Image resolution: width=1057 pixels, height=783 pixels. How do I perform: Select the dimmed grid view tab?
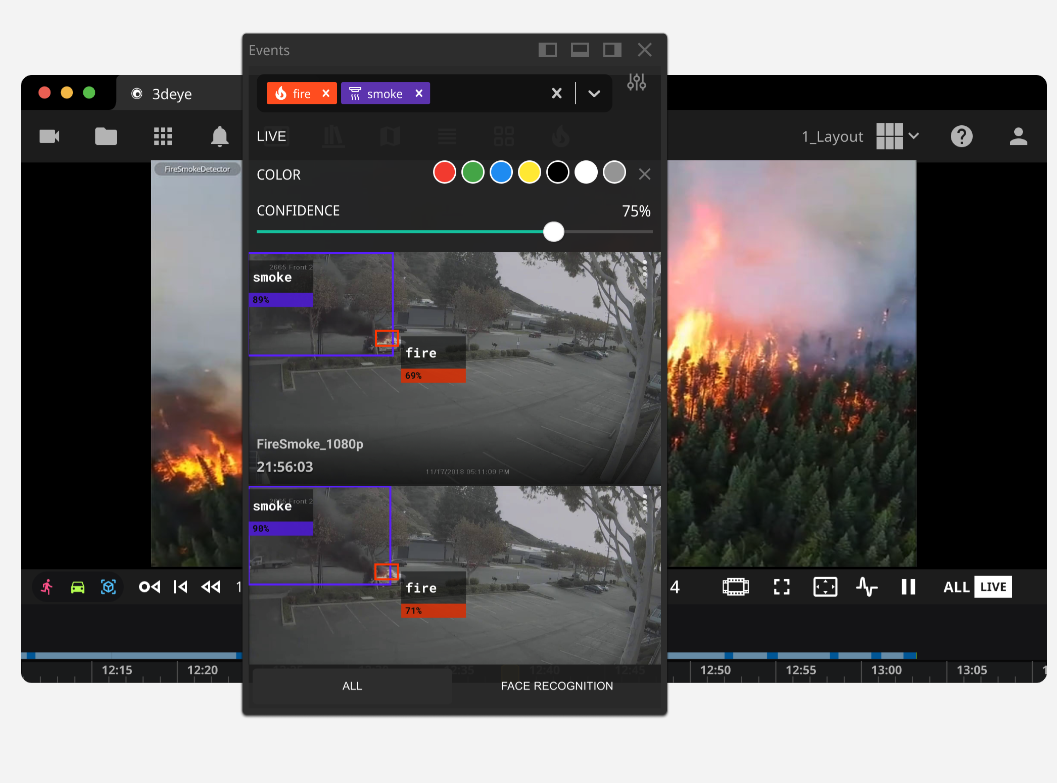[x=504, y=136]
